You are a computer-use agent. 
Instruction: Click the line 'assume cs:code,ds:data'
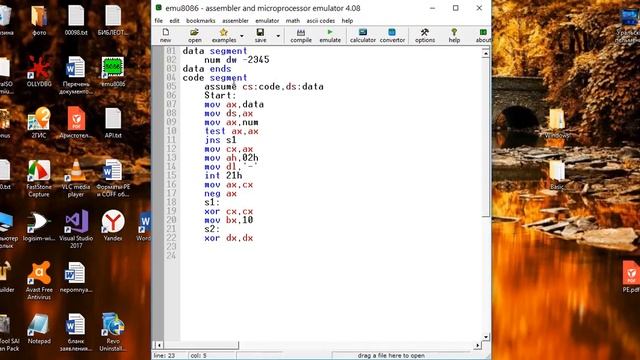click(264, 87)
